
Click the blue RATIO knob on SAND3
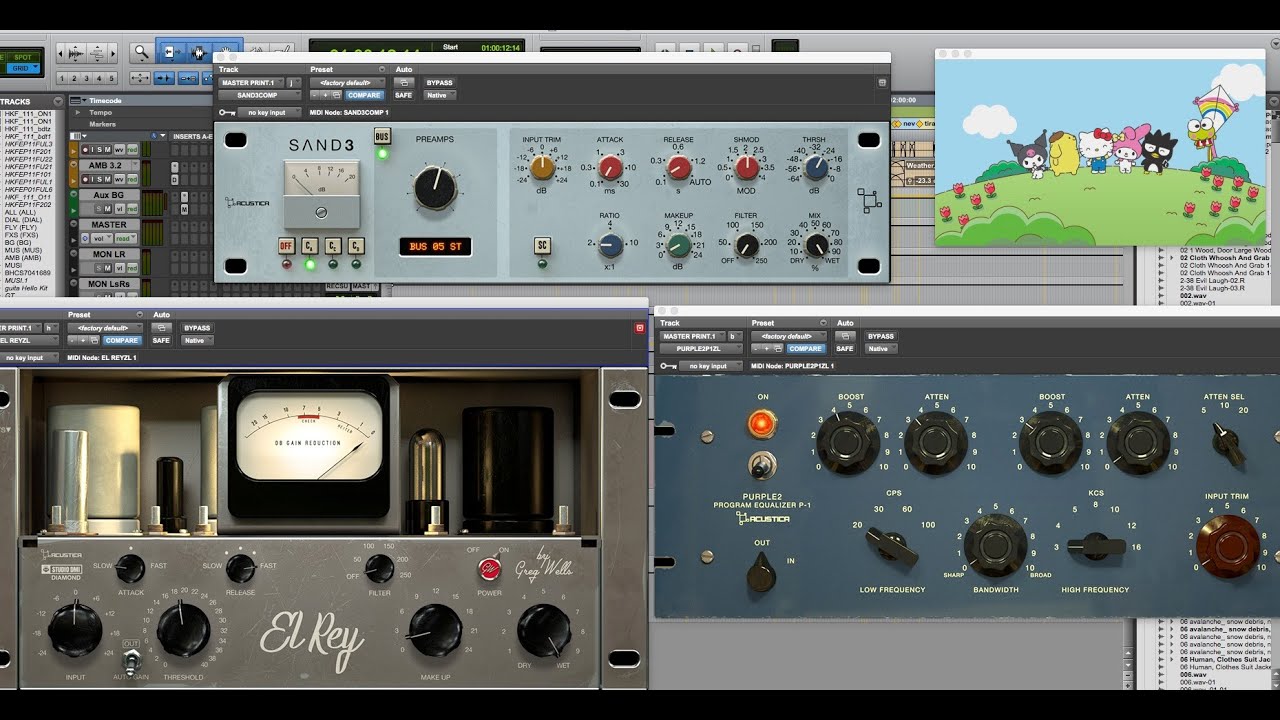click(610, 244)
